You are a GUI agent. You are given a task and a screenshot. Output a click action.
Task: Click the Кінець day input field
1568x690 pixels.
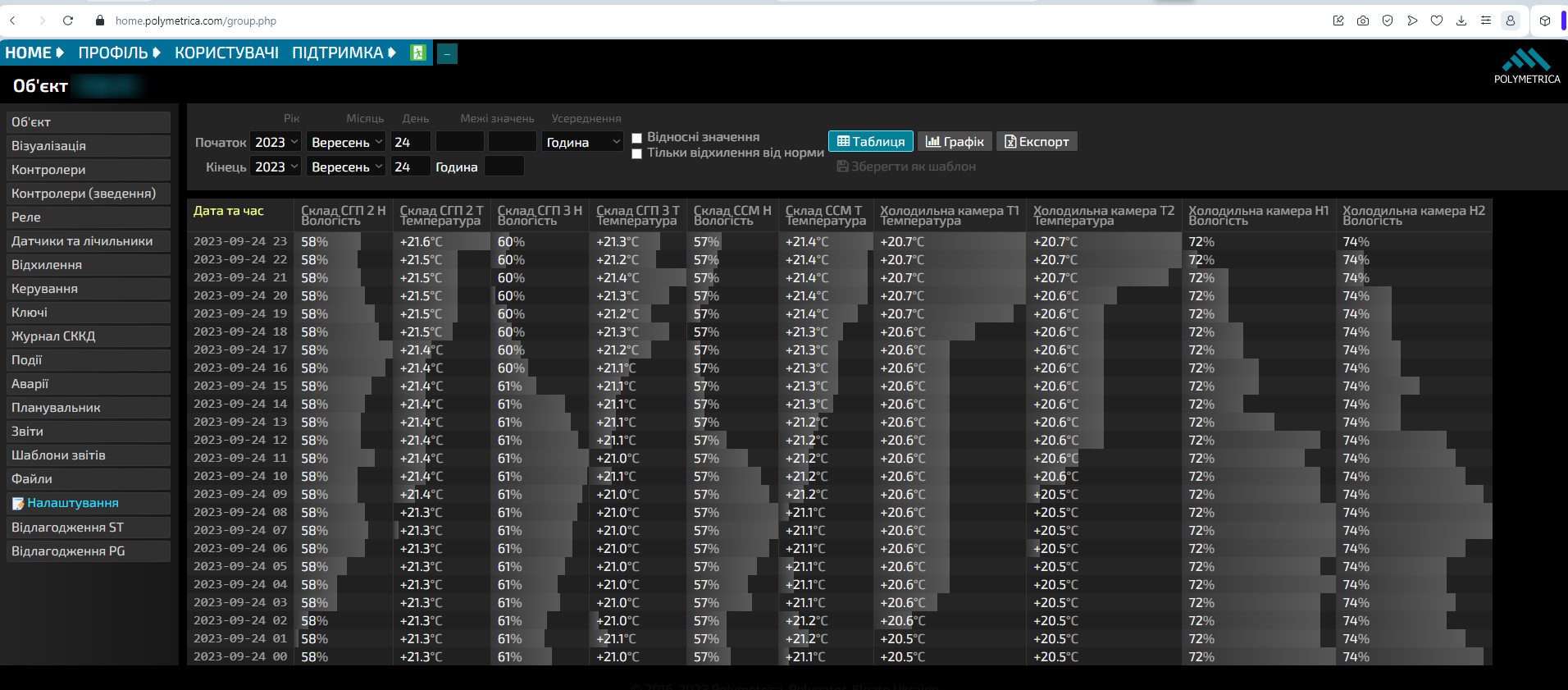coord(411,167)
